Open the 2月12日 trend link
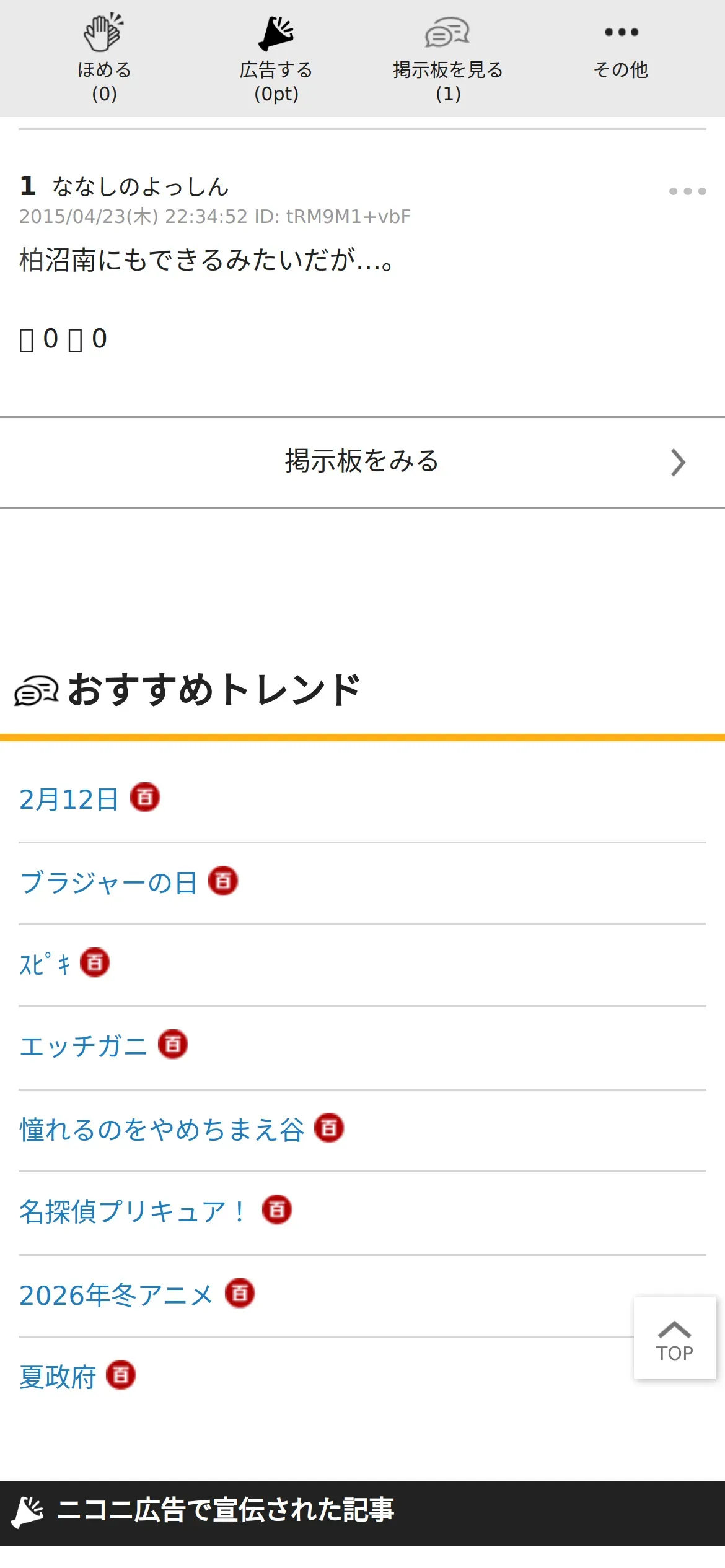The image size is (725, 1568). pyautogui.click(x=68, y=799)
